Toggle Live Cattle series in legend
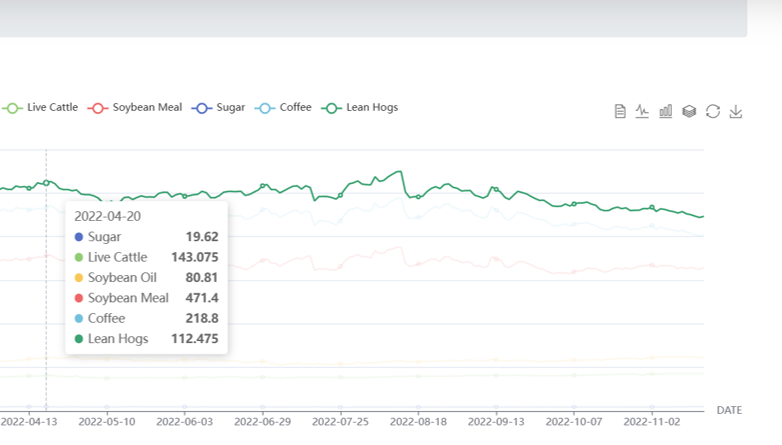Image resolution: width=782 pixels, height=445 pixels. click(40, 107)
